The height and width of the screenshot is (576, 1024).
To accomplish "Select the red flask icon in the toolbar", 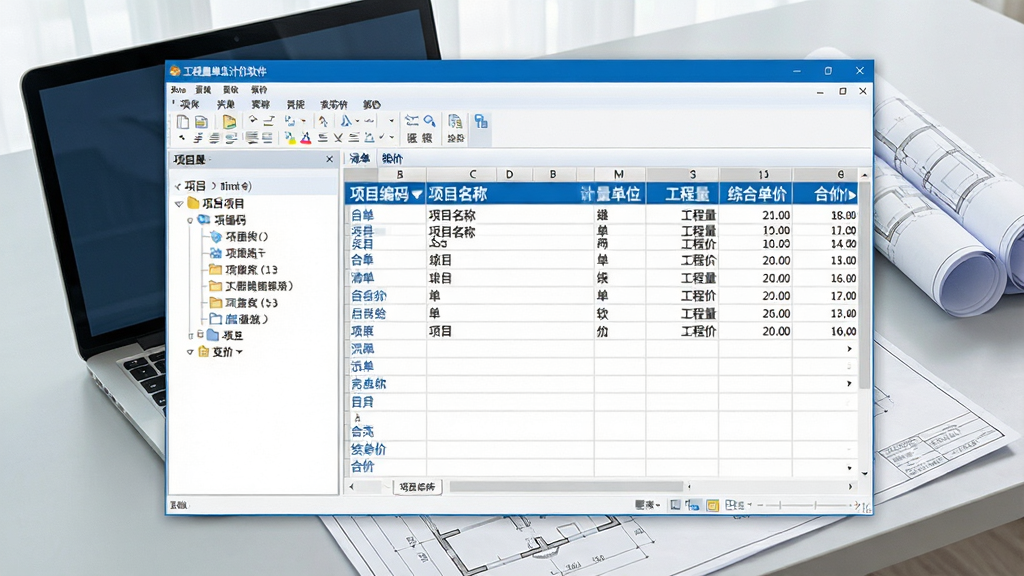I will (306, 138).
